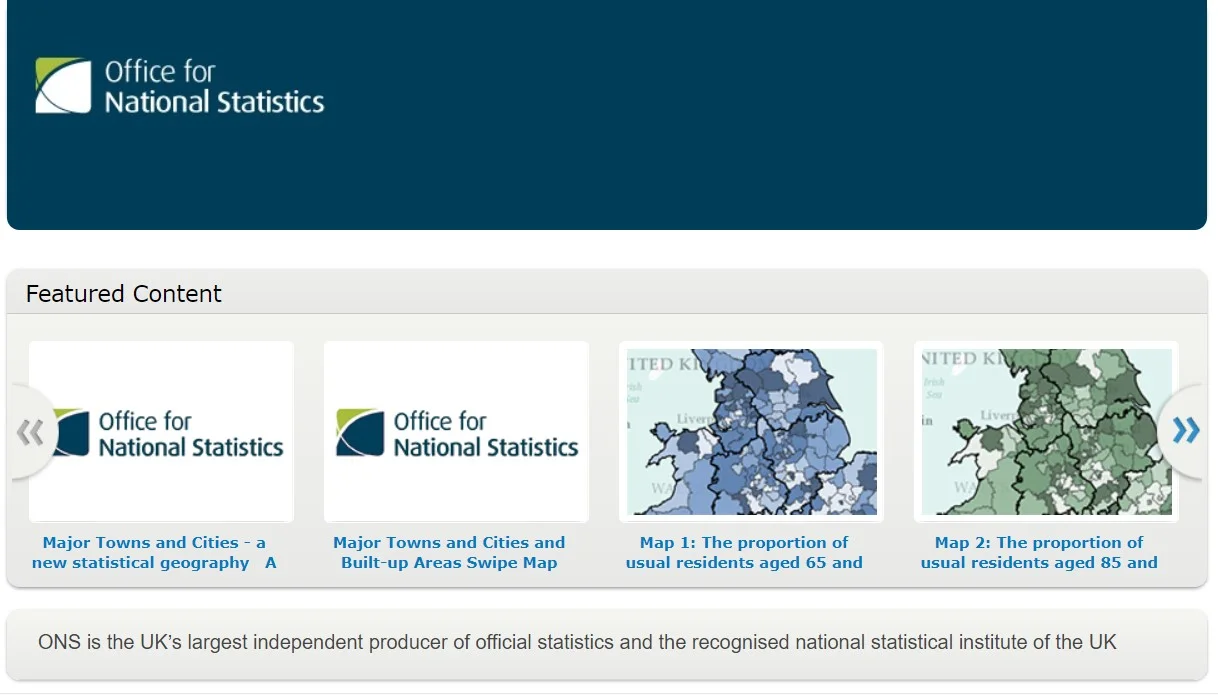
Task: Open the blue Map 1 thumbnail
Action: pos(751,431)
